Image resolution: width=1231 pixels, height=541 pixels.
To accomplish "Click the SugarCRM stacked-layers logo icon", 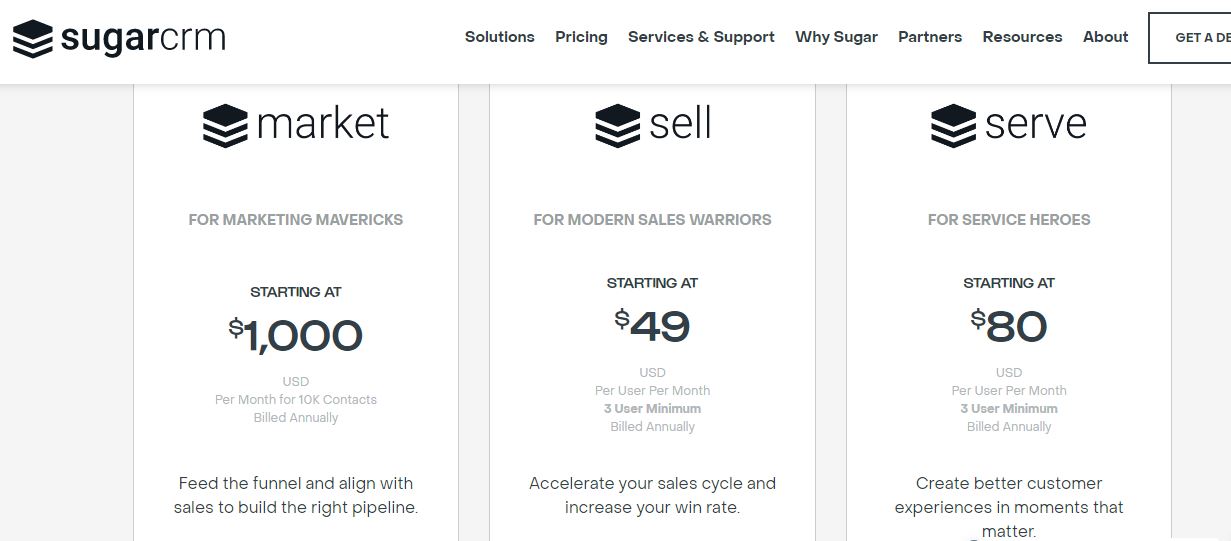I will point(32,39).
